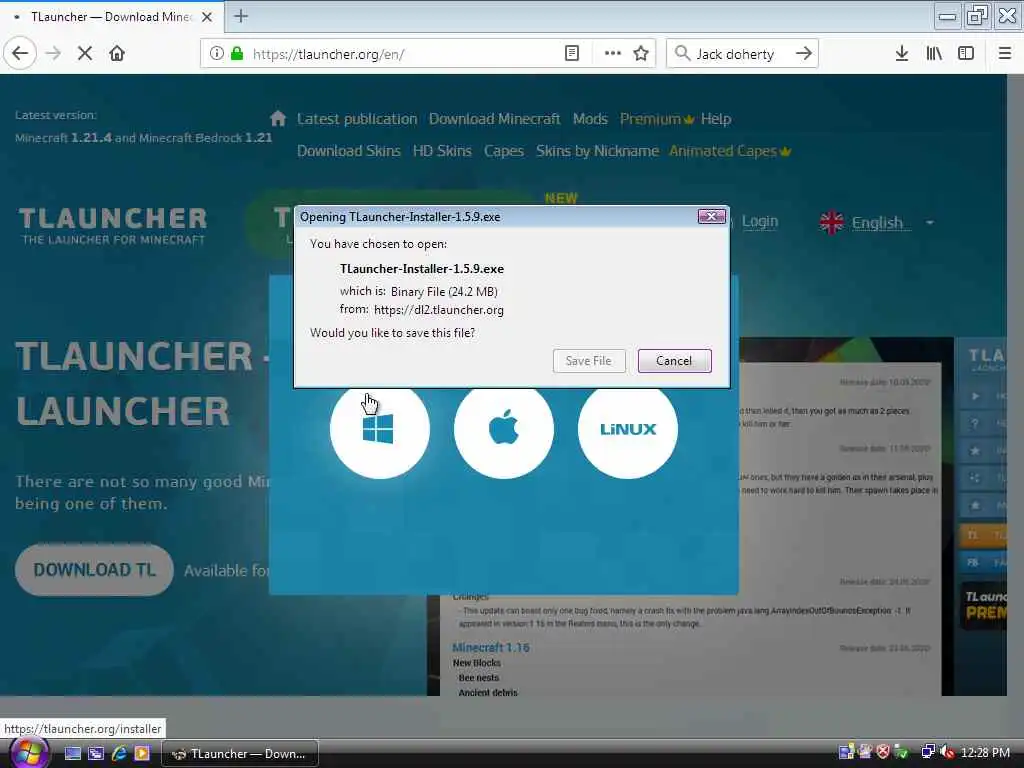Choose the Windows download icon

tap(379, 429)
